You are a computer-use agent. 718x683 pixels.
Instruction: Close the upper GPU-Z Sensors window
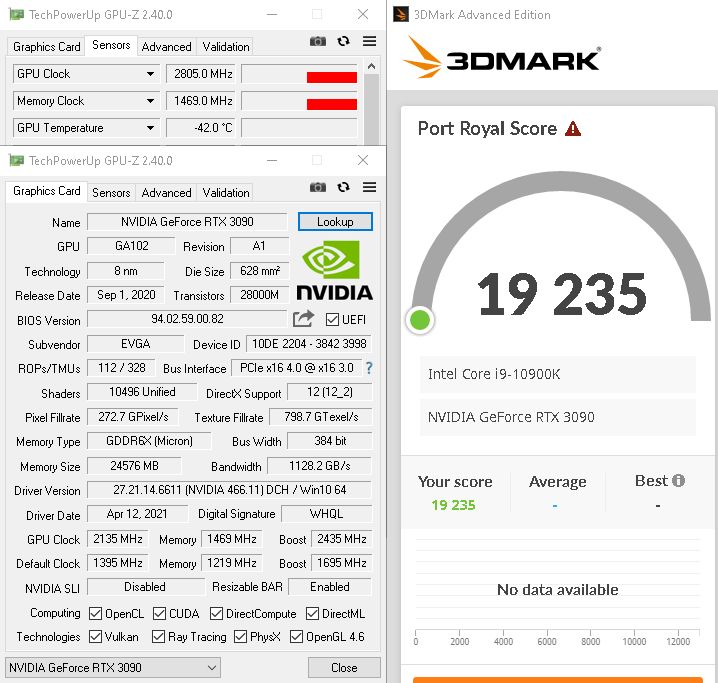363,15
